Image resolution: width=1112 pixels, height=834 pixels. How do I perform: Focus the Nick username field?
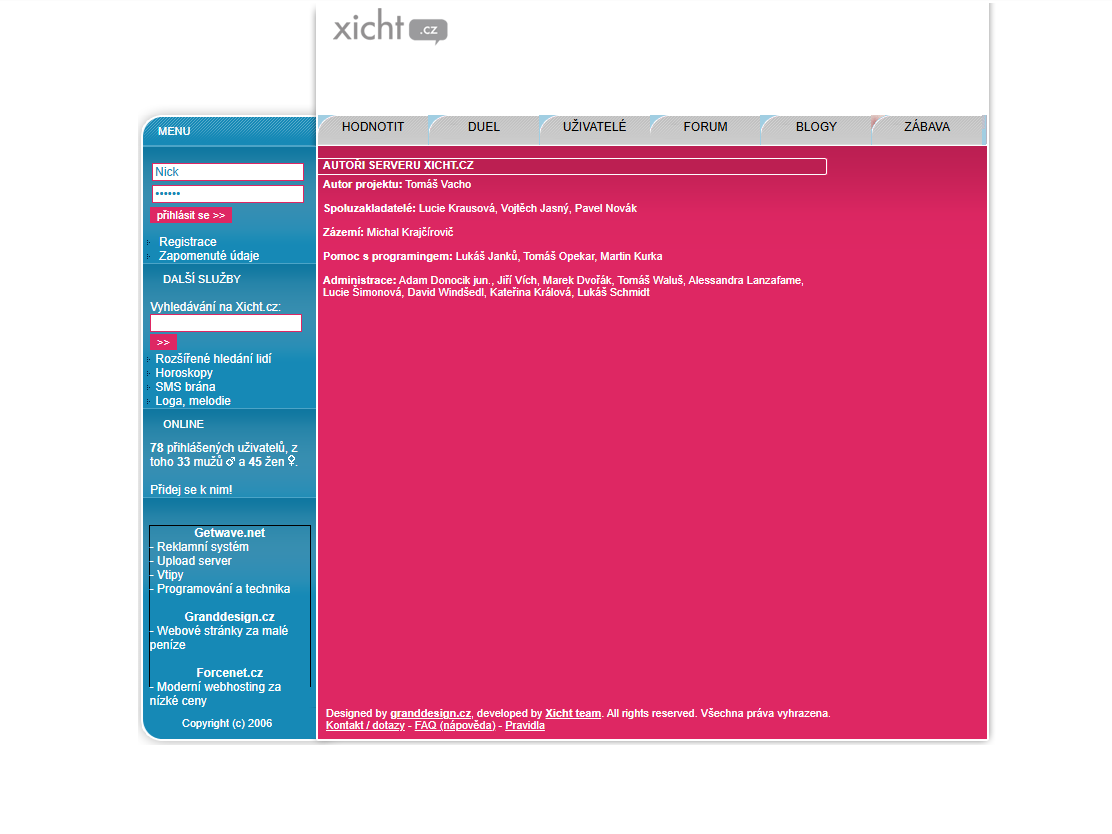pyautogui.click(x=228, y=172)
